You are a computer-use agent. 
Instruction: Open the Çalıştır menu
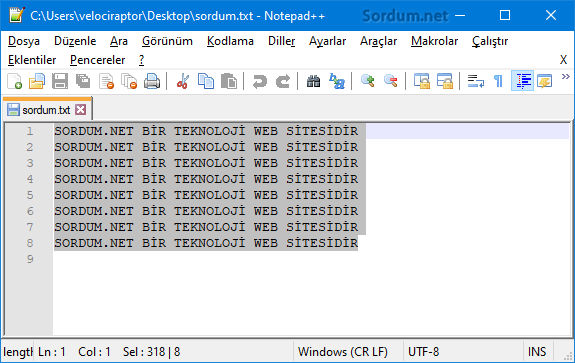click(490, 41)
